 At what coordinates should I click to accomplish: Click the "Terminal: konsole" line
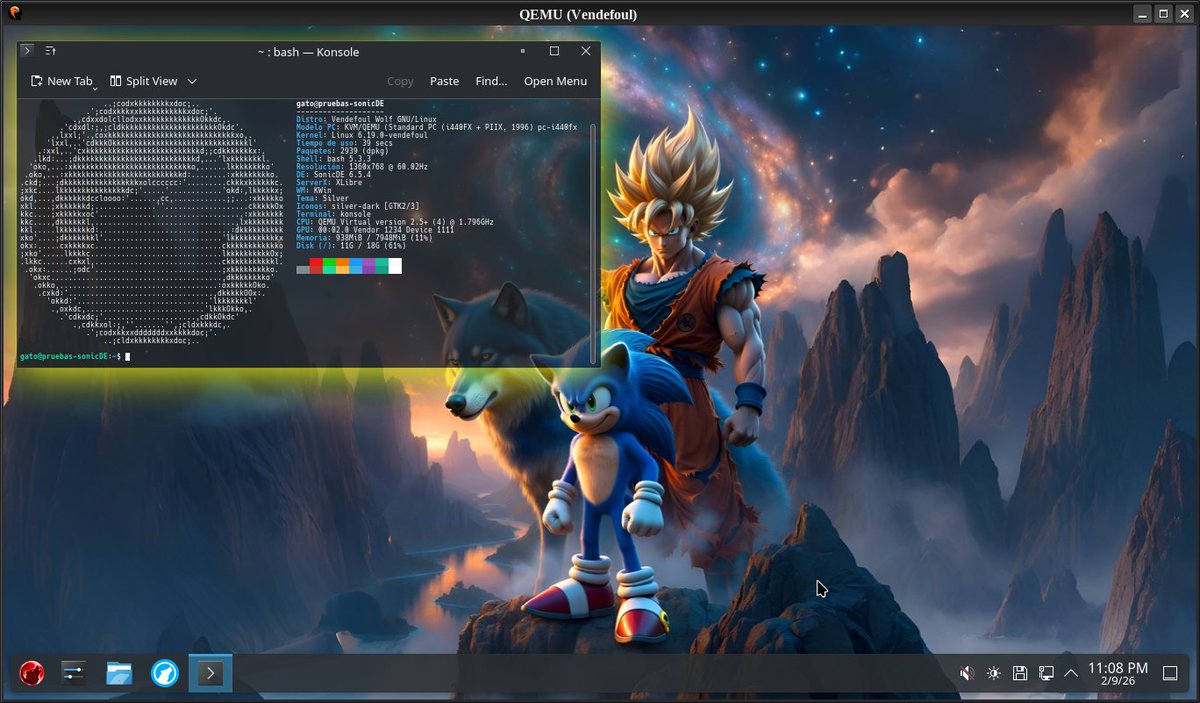pos(334,215)
